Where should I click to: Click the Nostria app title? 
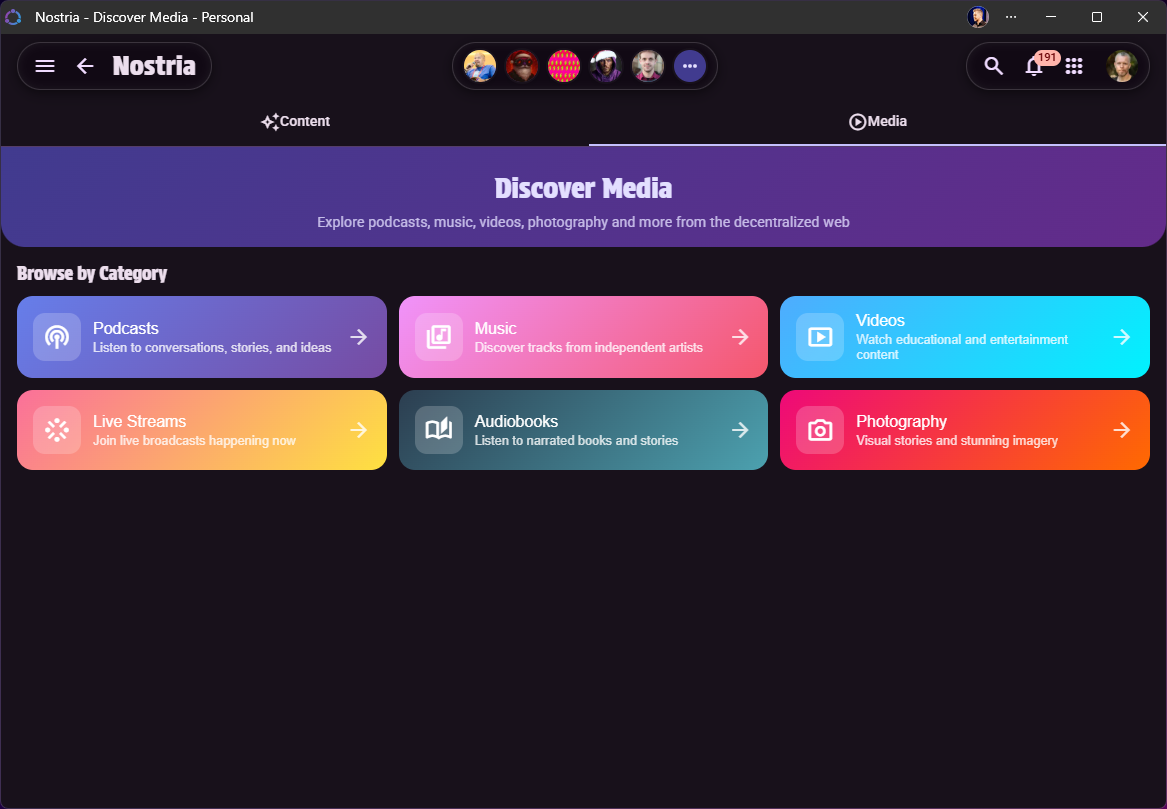[153, 65]
